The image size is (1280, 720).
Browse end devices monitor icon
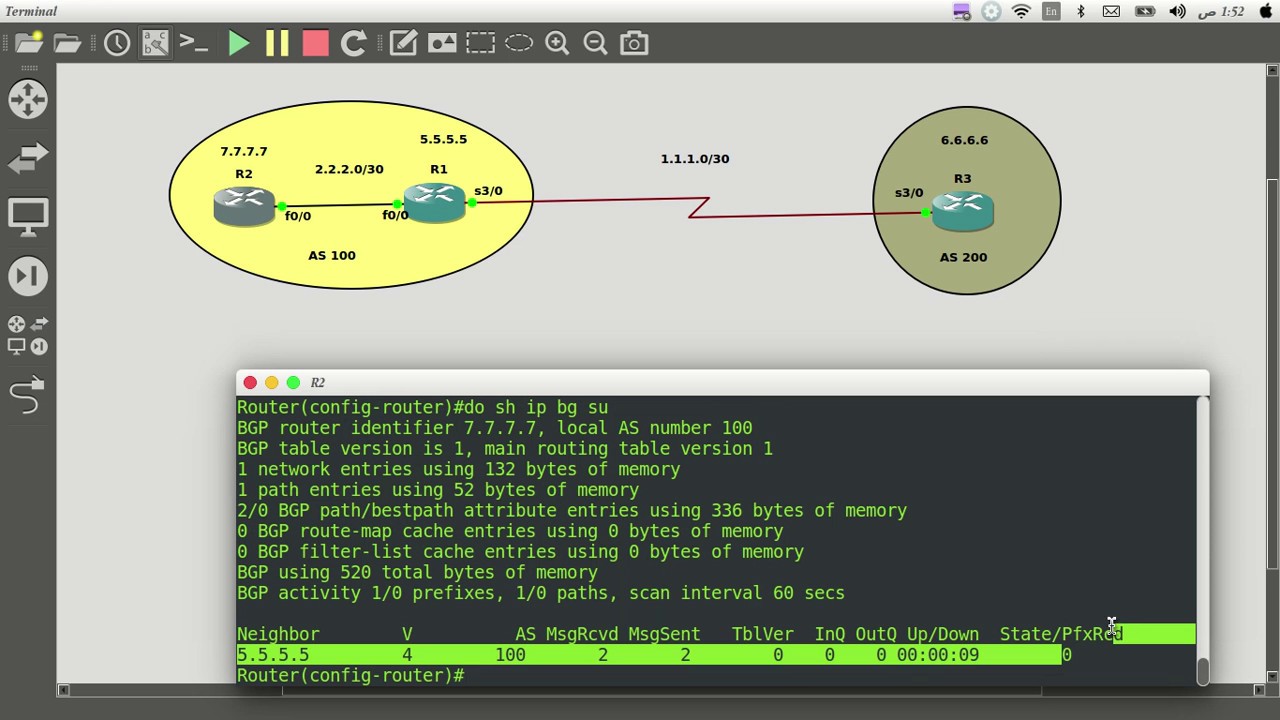(x=28, y=216)
